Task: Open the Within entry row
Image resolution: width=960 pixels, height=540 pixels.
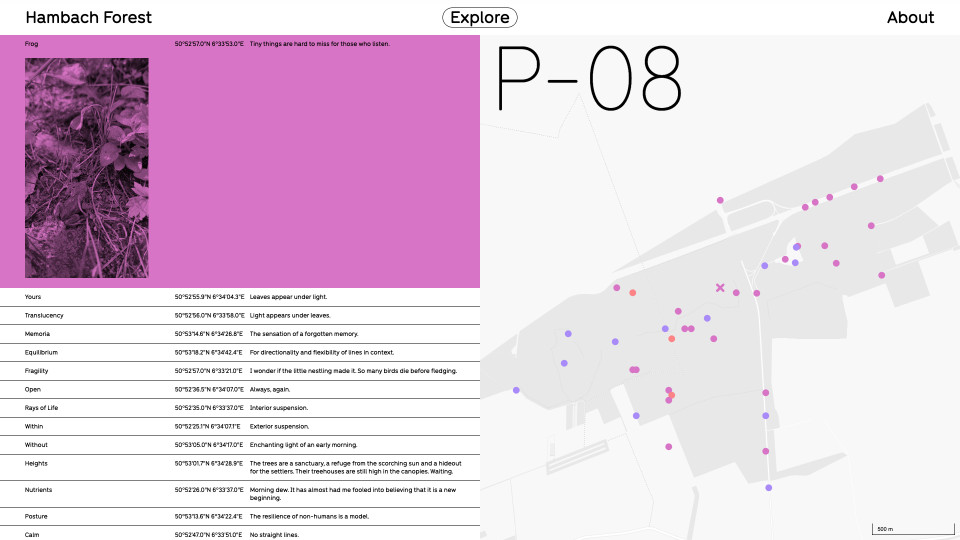Action: pos(240,426)
